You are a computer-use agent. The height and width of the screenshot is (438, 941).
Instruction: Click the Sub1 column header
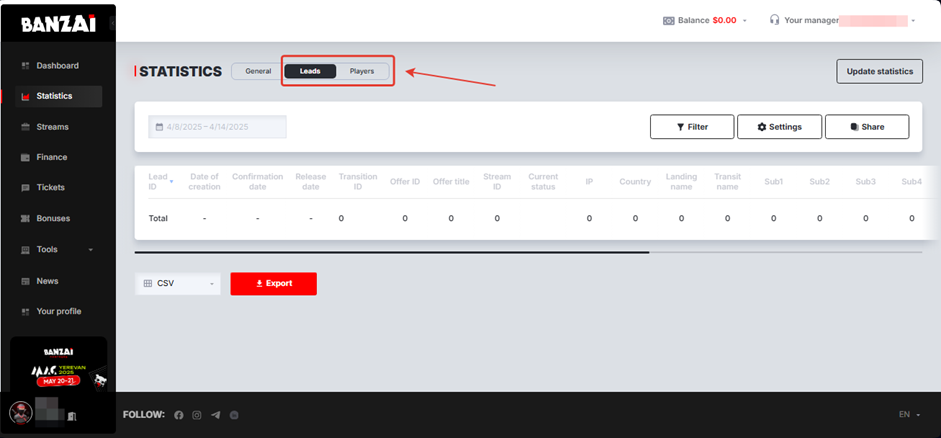click(x=774, y=182)
